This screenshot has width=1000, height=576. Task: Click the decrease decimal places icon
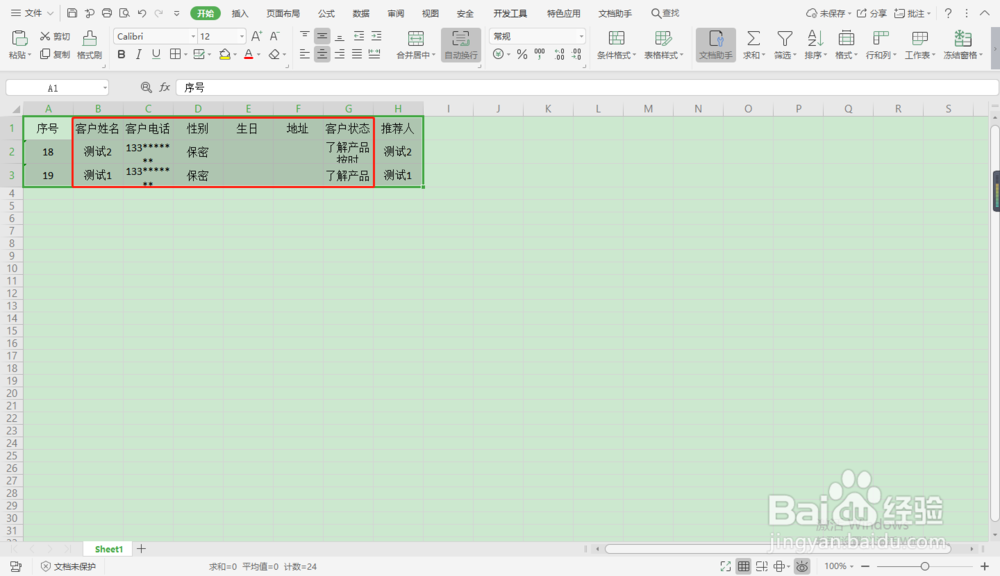(577, 54)
